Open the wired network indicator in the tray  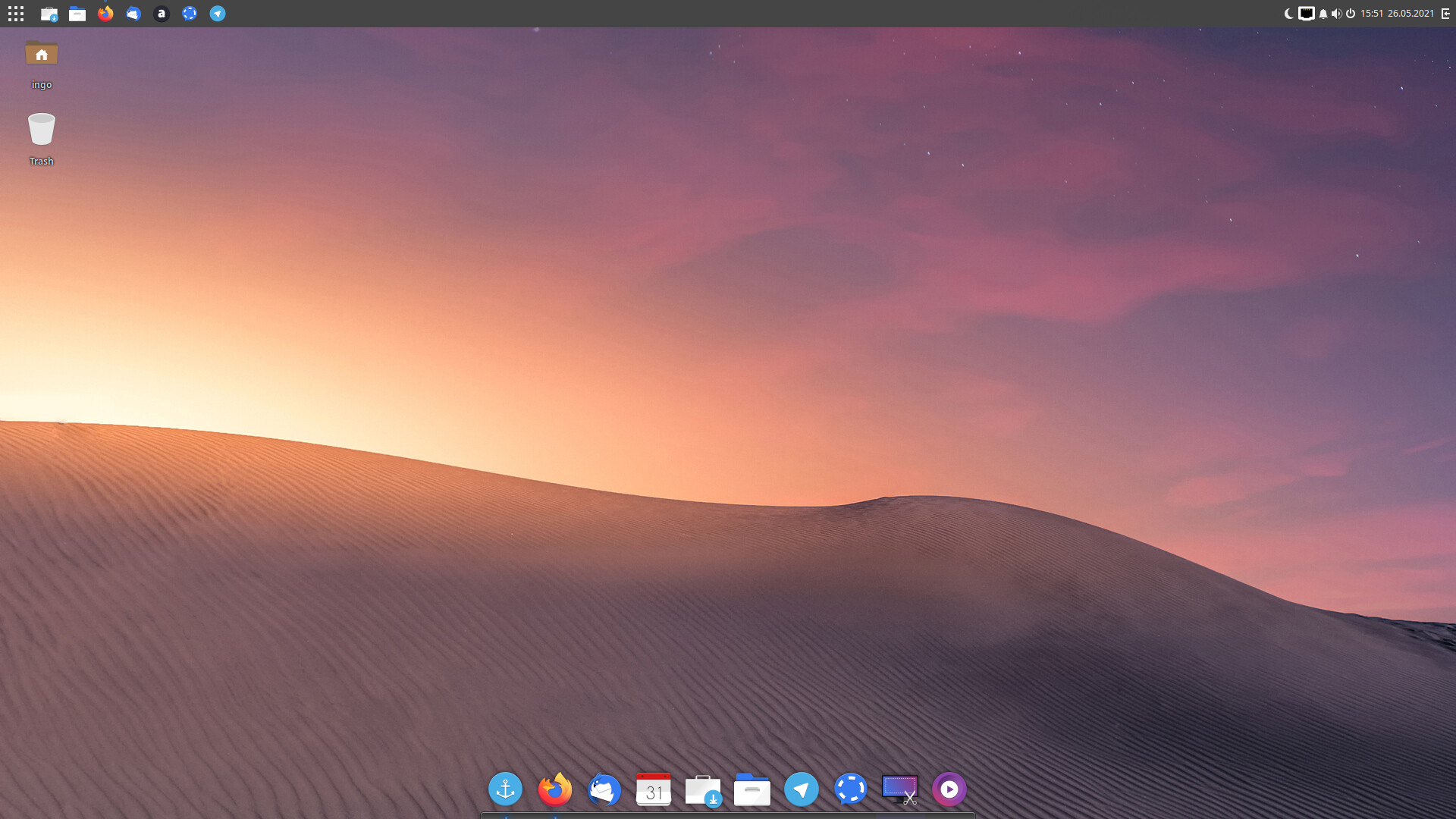tap(1306, 14)
